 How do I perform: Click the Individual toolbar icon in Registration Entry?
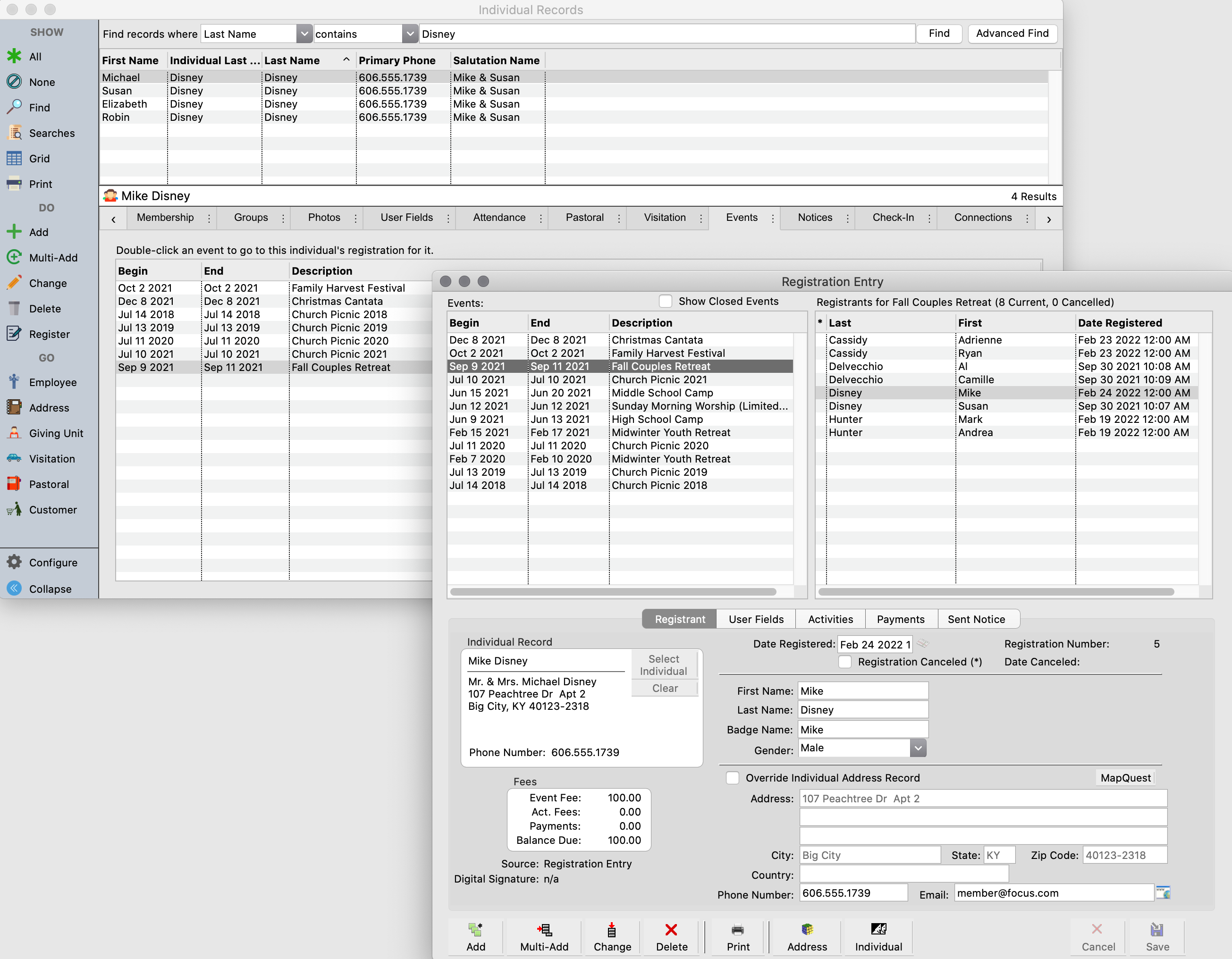[878, 929]
